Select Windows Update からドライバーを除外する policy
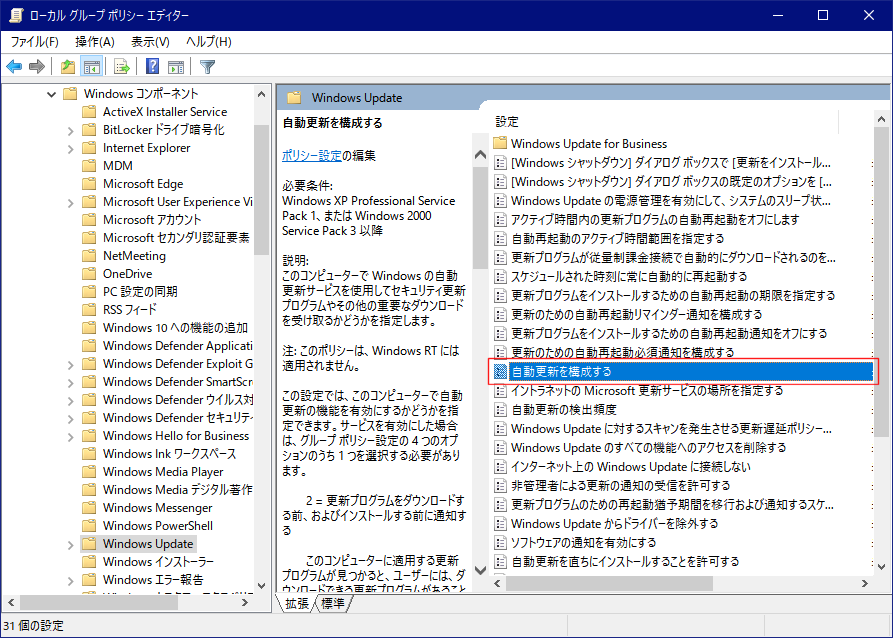893x638 pixels. [615, 524]
